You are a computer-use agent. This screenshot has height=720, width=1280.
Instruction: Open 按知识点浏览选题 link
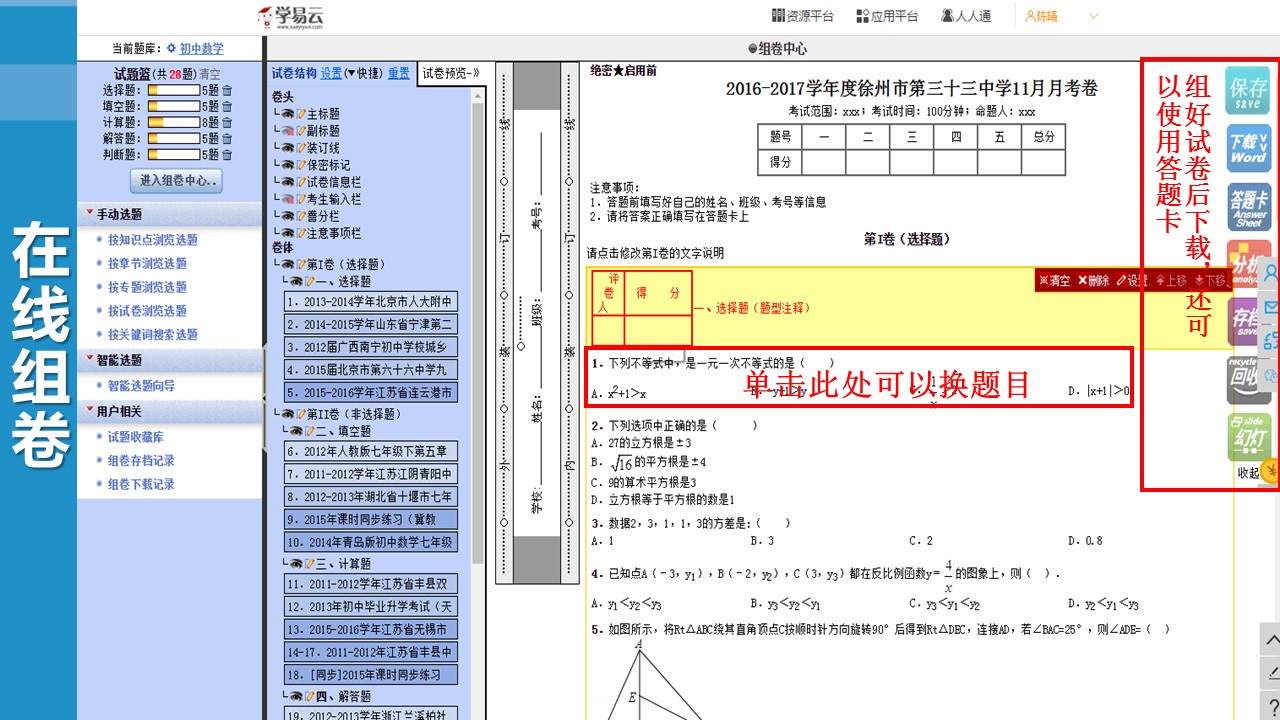[x=153, y=240]
